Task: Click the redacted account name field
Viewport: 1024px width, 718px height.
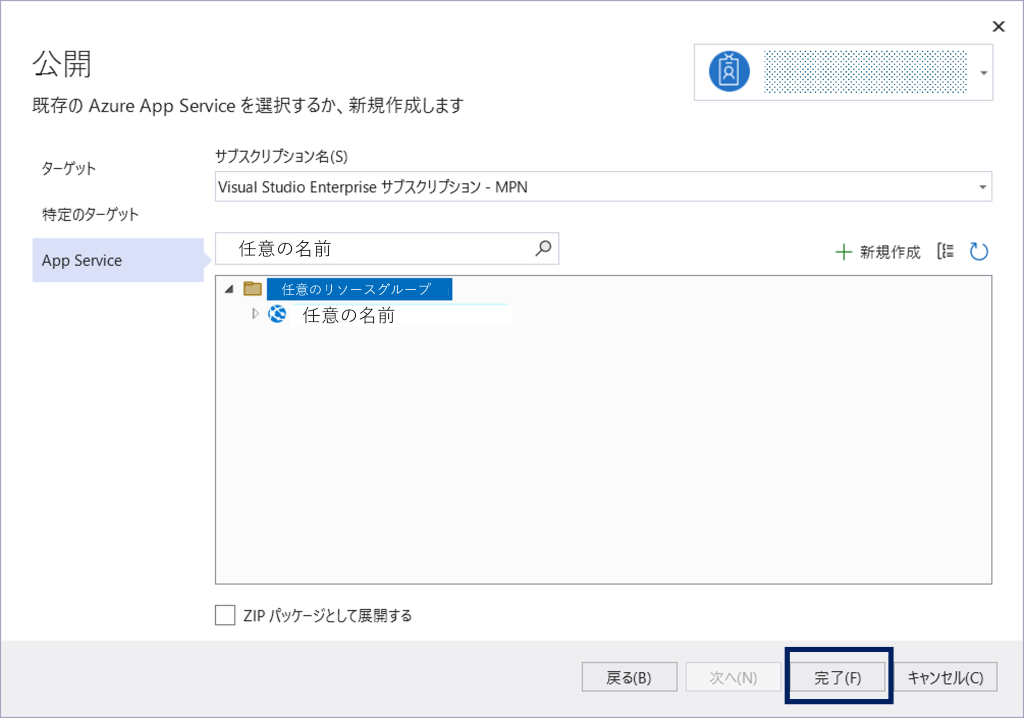Action: pyautogui.click(x=865, y=72)
